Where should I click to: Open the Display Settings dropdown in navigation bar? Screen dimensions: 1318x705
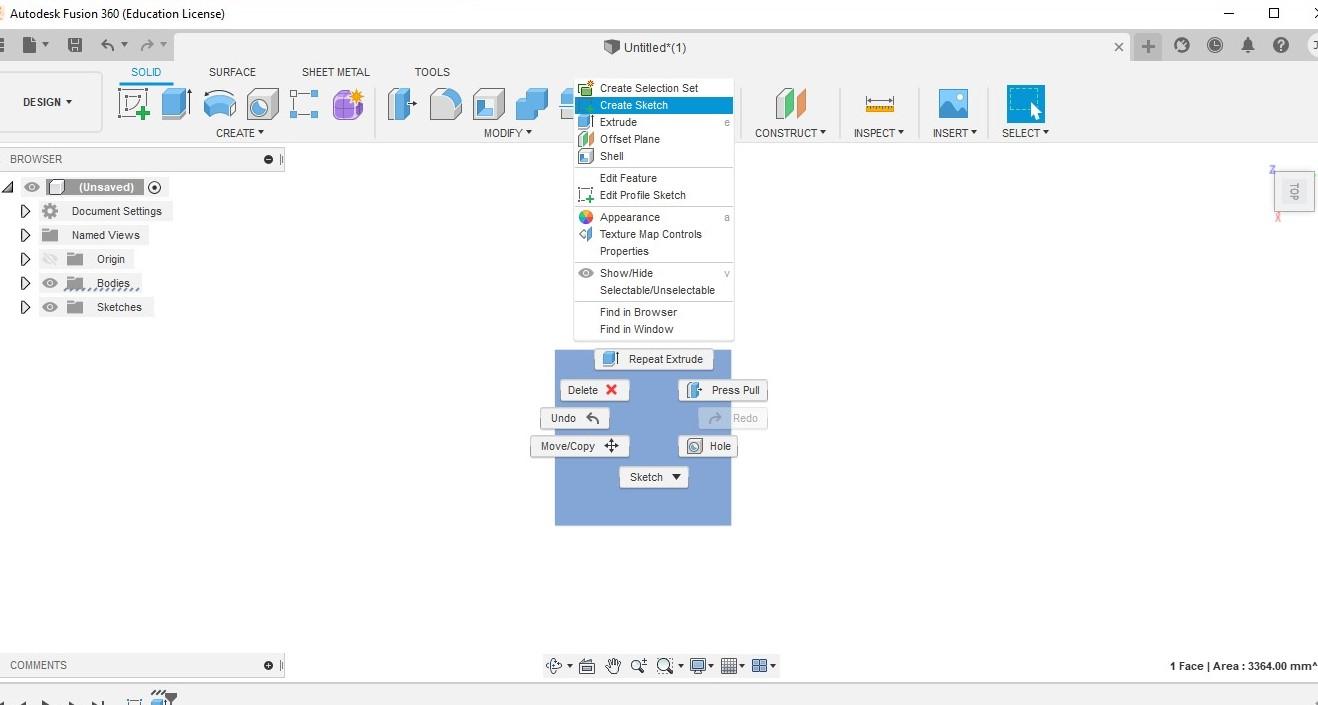click(702, 666)
